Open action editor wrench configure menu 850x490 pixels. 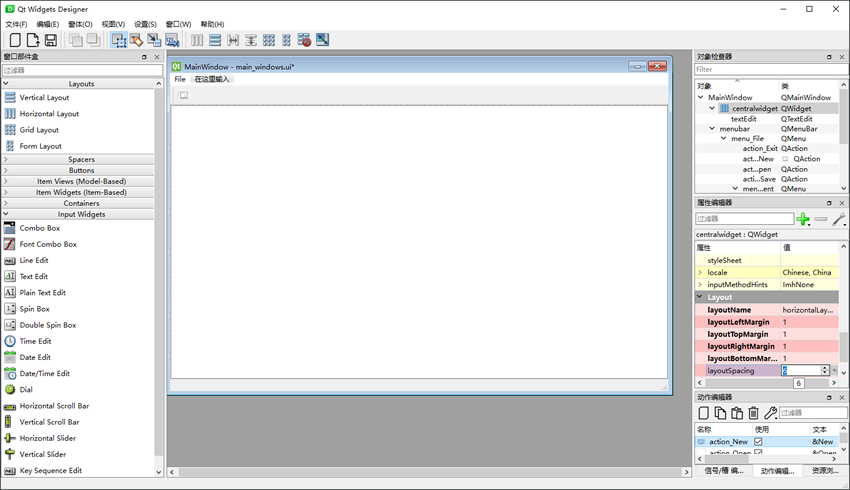coord(770,413)
